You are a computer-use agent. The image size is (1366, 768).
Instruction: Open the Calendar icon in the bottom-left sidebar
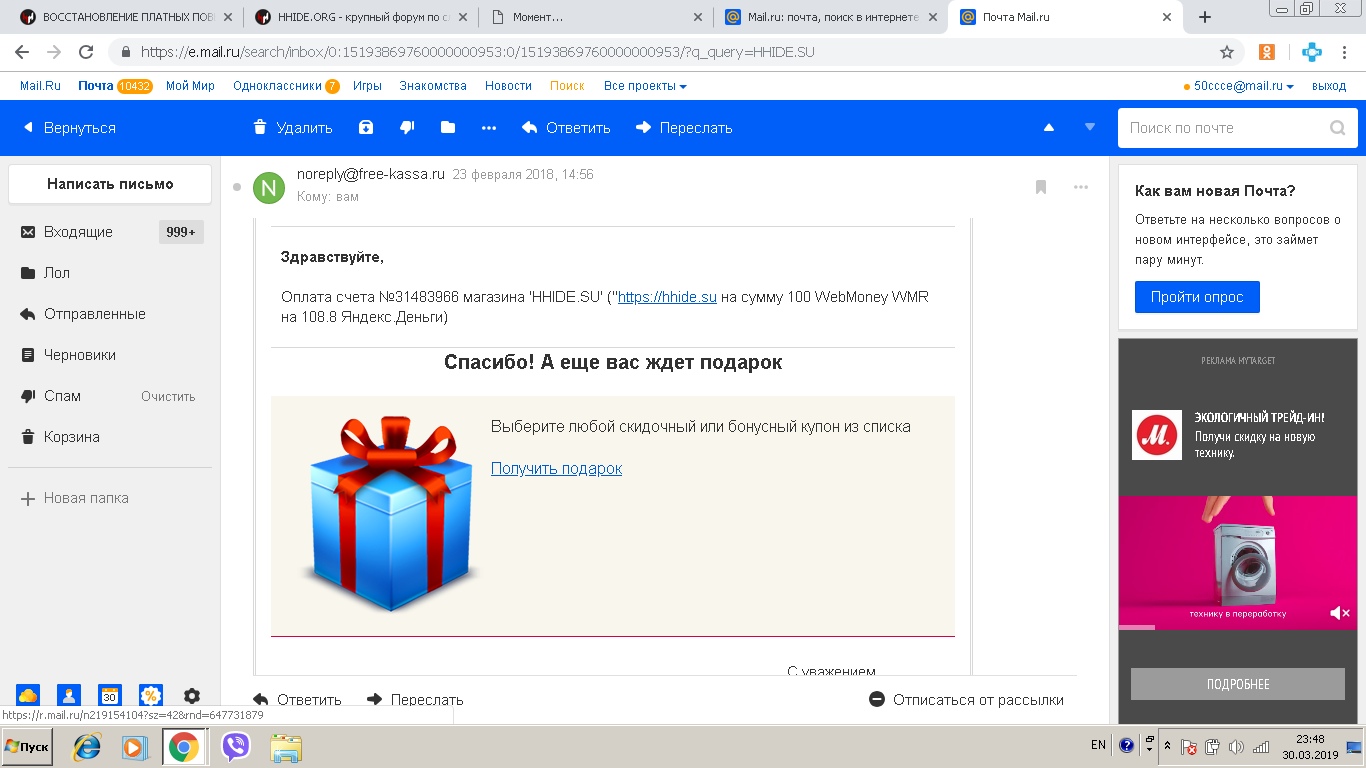(110, 696)
